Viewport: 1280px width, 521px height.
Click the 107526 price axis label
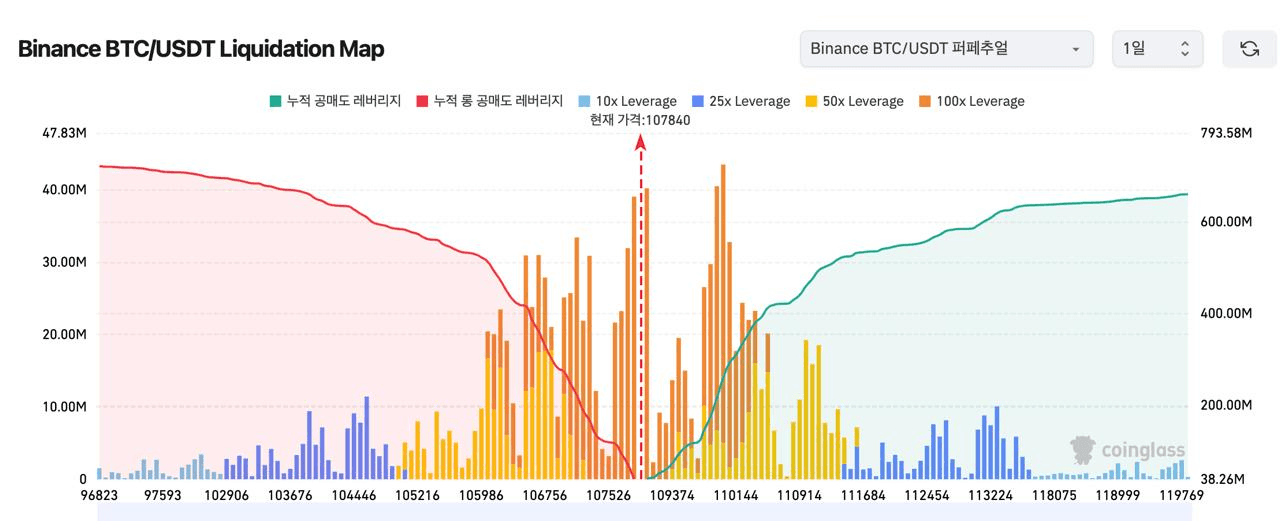point(608,495)
